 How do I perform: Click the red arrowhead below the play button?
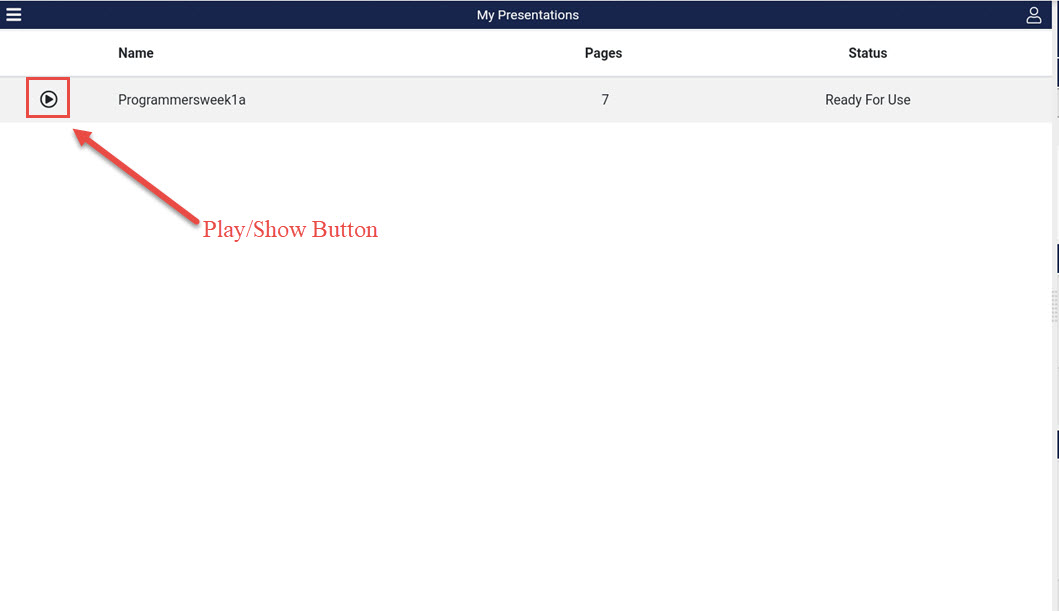coord(84,134)
